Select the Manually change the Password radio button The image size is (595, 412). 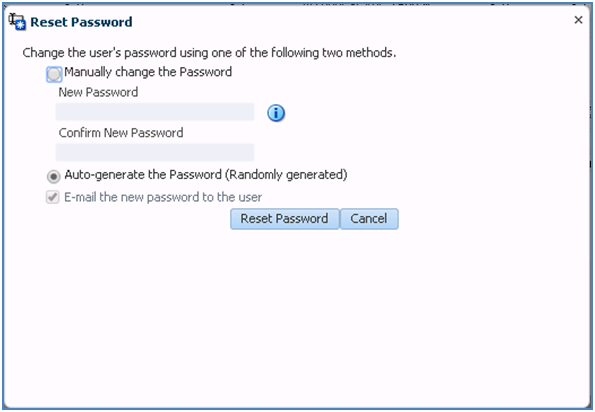54,74
